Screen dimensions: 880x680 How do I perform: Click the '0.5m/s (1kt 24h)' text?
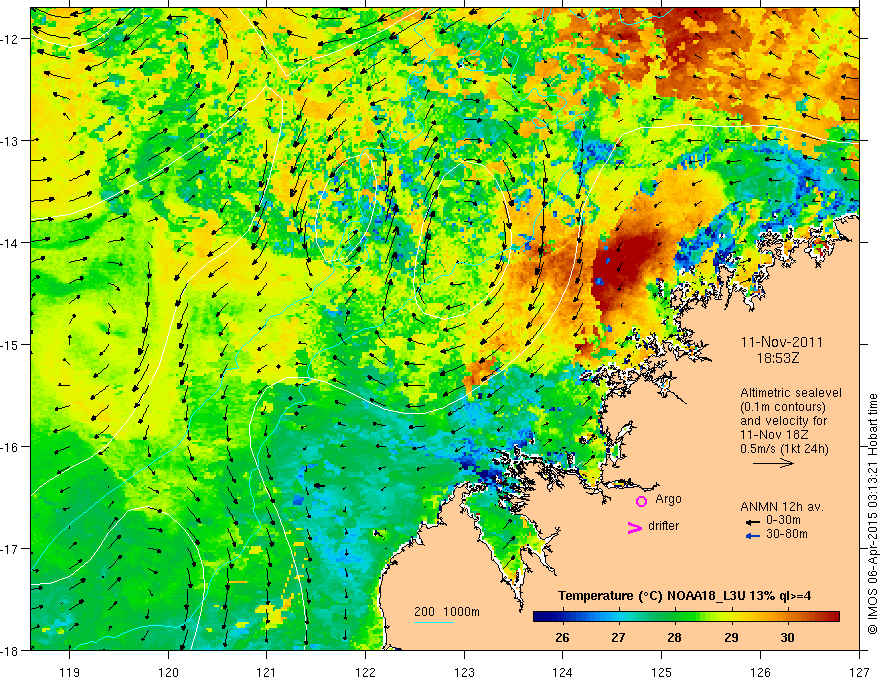[x=784, y=449]
